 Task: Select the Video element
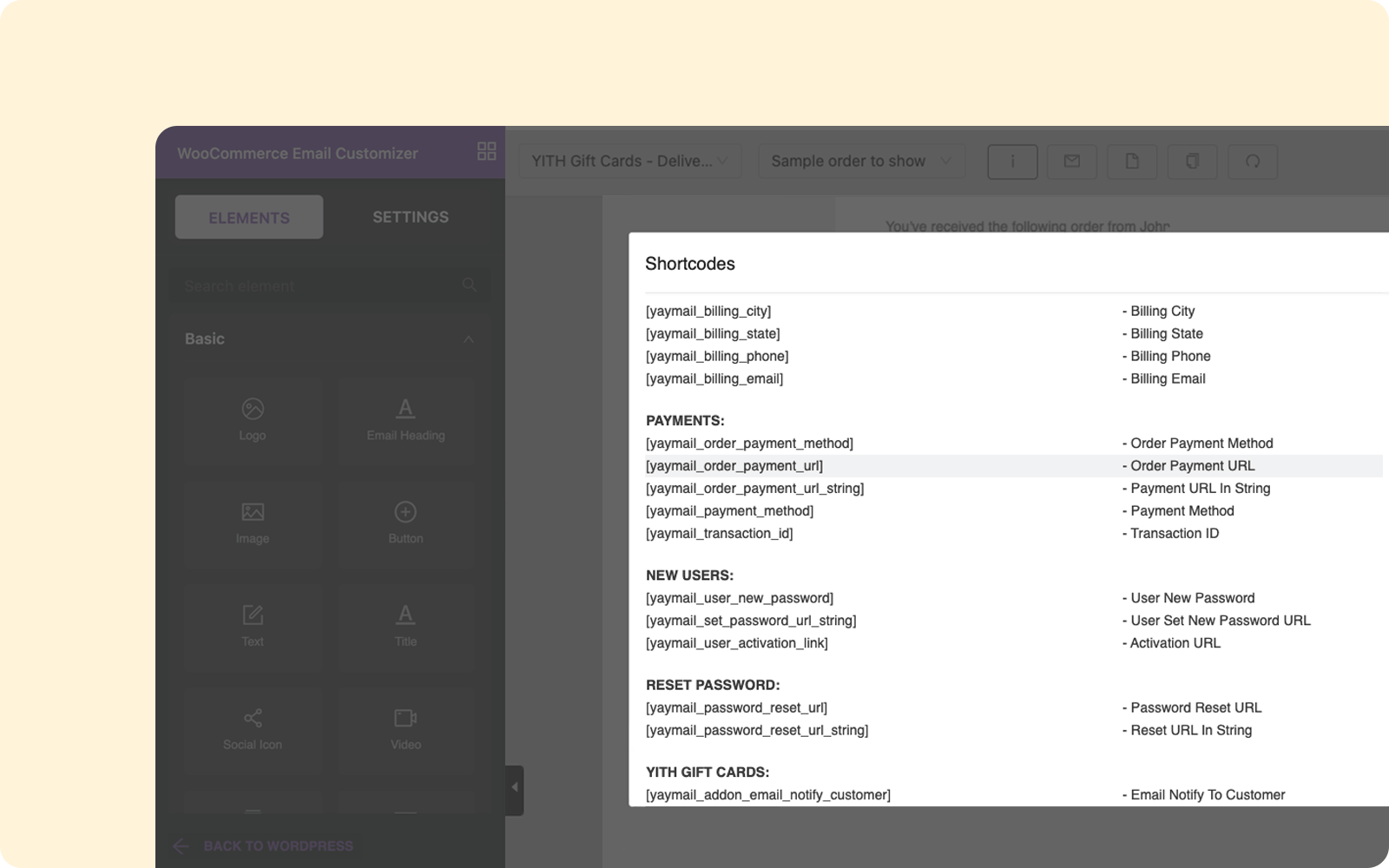[406, 731]
